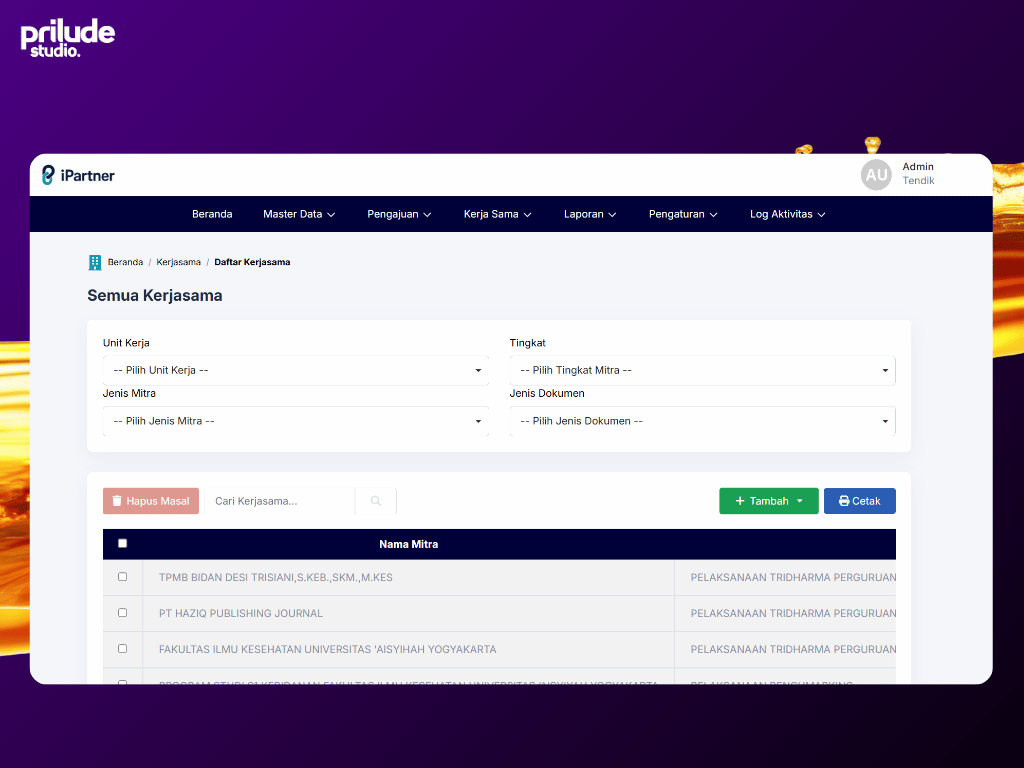
Task: Open the Master Data menu
Action: pyautogui.click(x=298, y=214)
